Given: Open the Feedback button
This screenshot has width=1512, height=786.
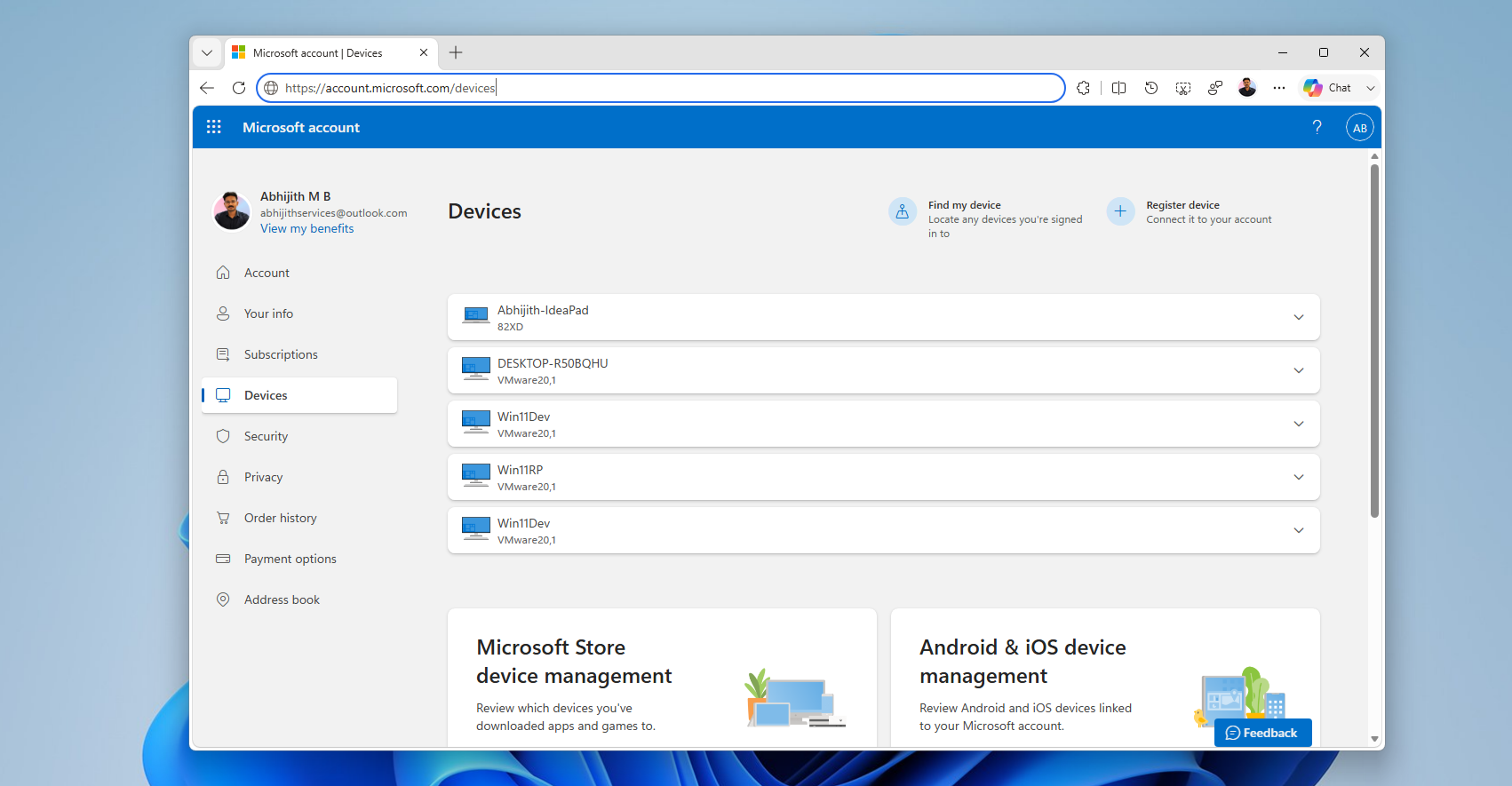Looking at the screenshot, I should click(1262, 733).
